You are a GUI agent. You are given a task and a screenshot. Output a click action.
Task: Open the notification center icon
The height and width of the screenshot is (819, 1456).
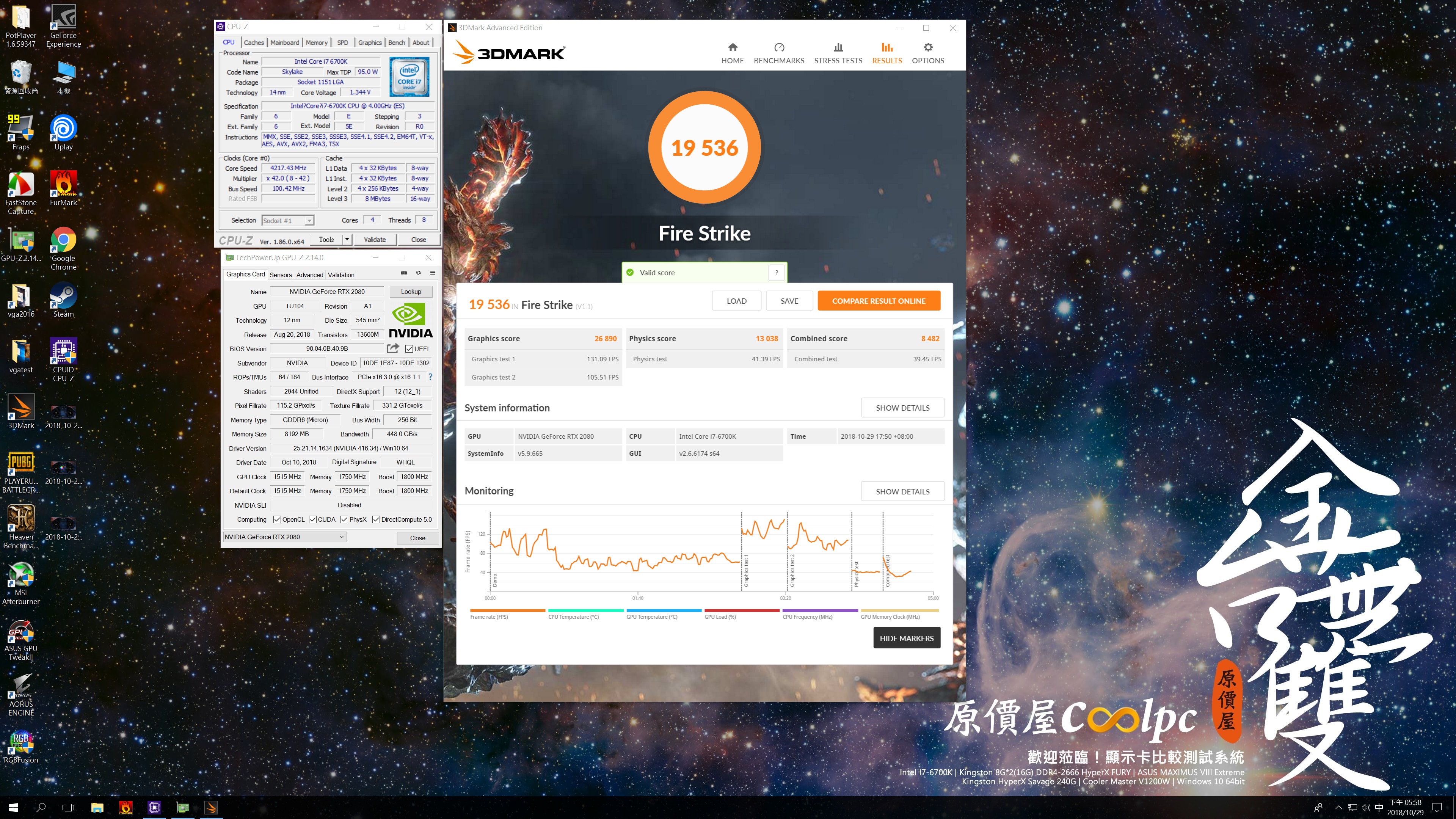(1437, 807)
